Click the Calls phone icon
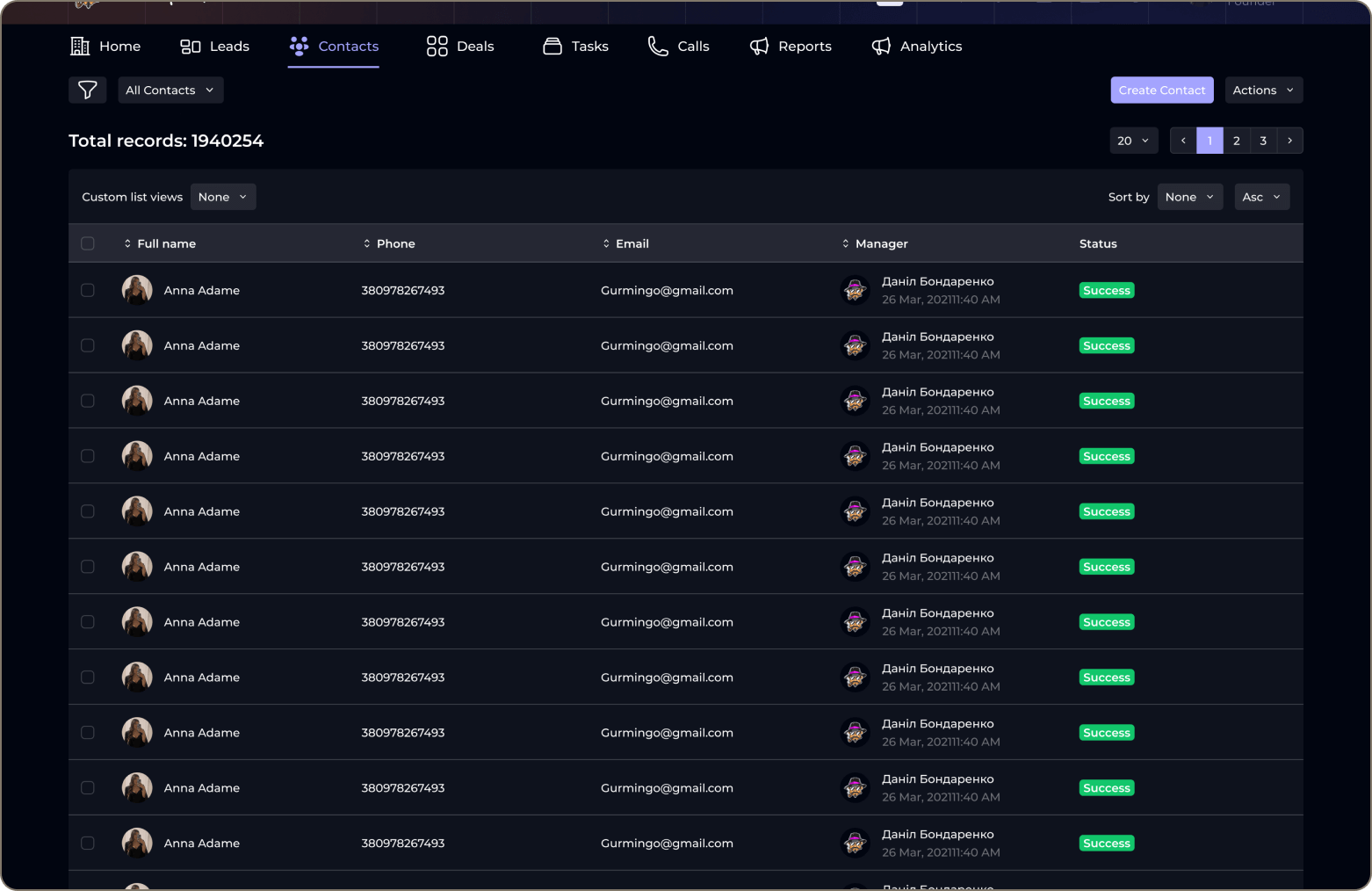Image resolution: width=1372 pixels, height=891 pixels. coord(657,46)
